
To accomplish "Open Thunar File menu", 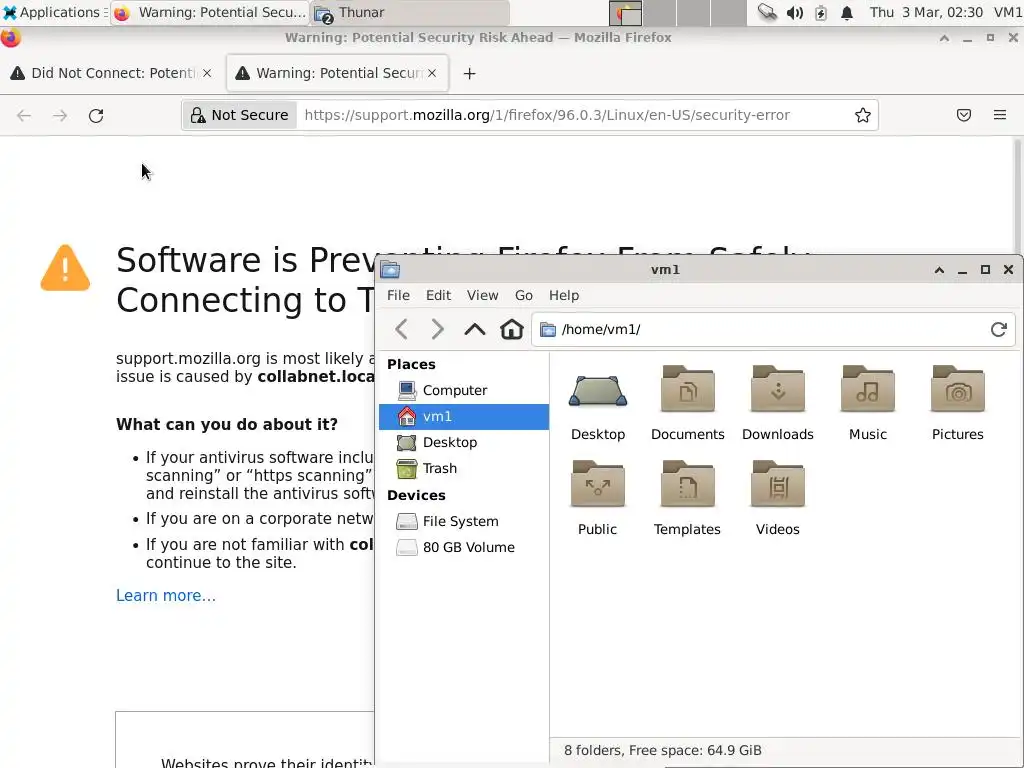I will (398, 295).
